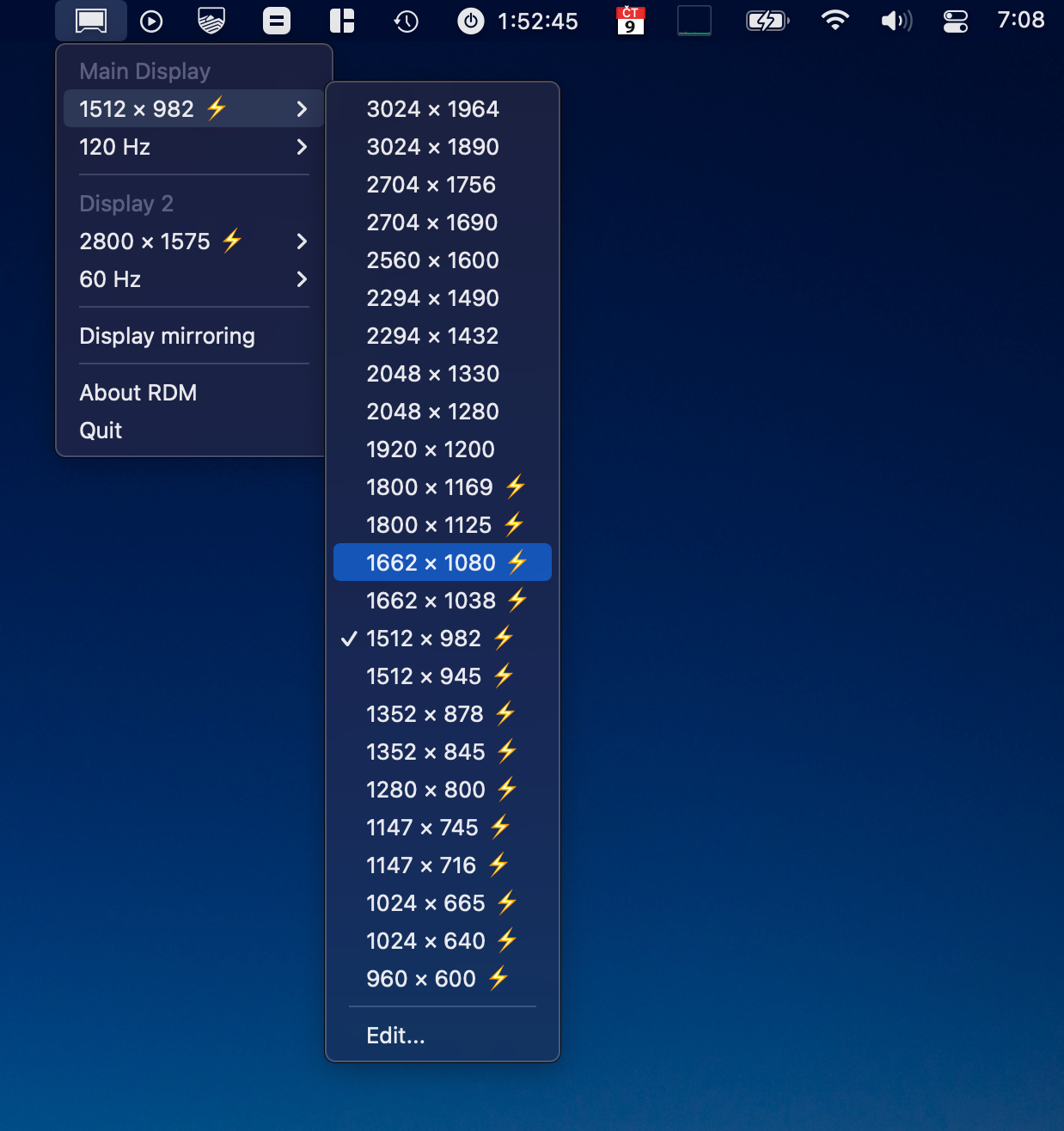Open the Time Machine clock icon
Image resolution: width=1064 pixels, height=1131 pixels.
click(x=406, y=21)
